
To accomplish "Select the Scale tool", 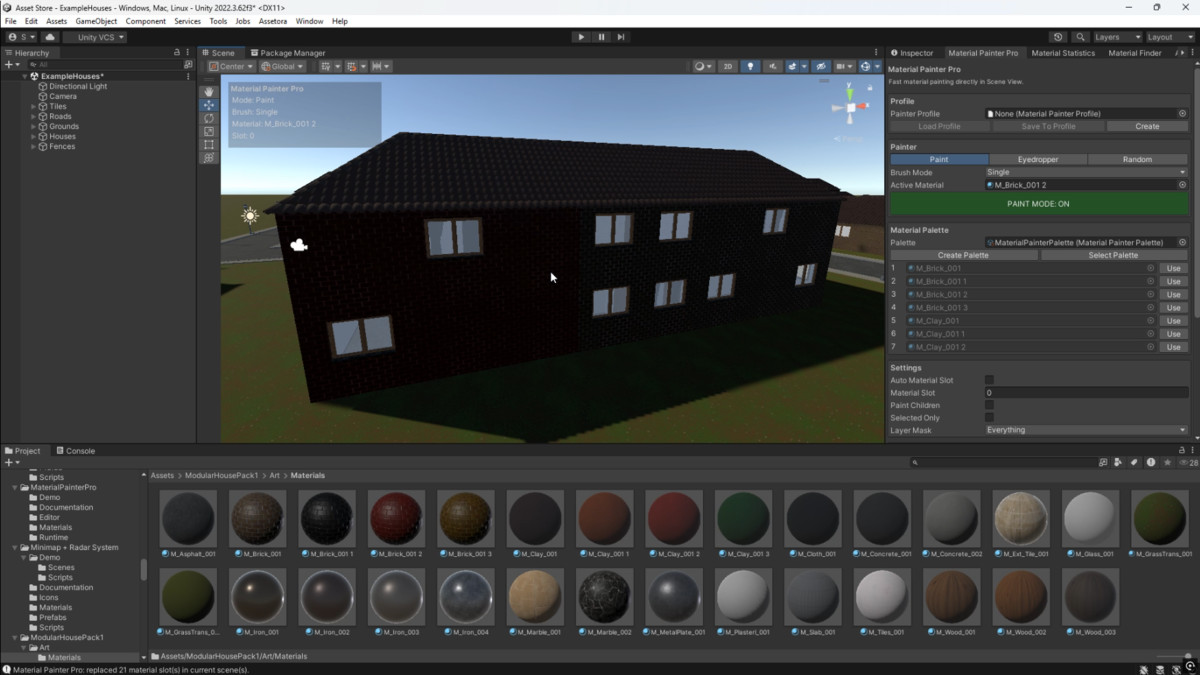I will 208,131.
